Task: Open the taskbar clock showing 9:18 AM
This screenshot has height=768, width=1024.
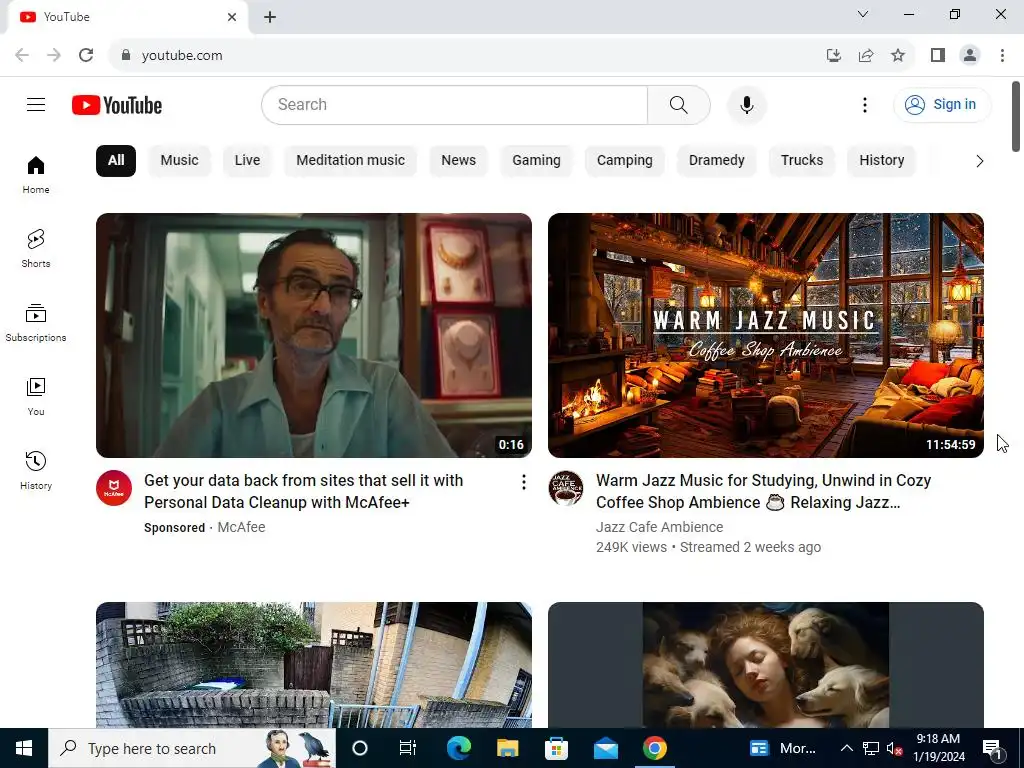Action: [x=938, y=748]
